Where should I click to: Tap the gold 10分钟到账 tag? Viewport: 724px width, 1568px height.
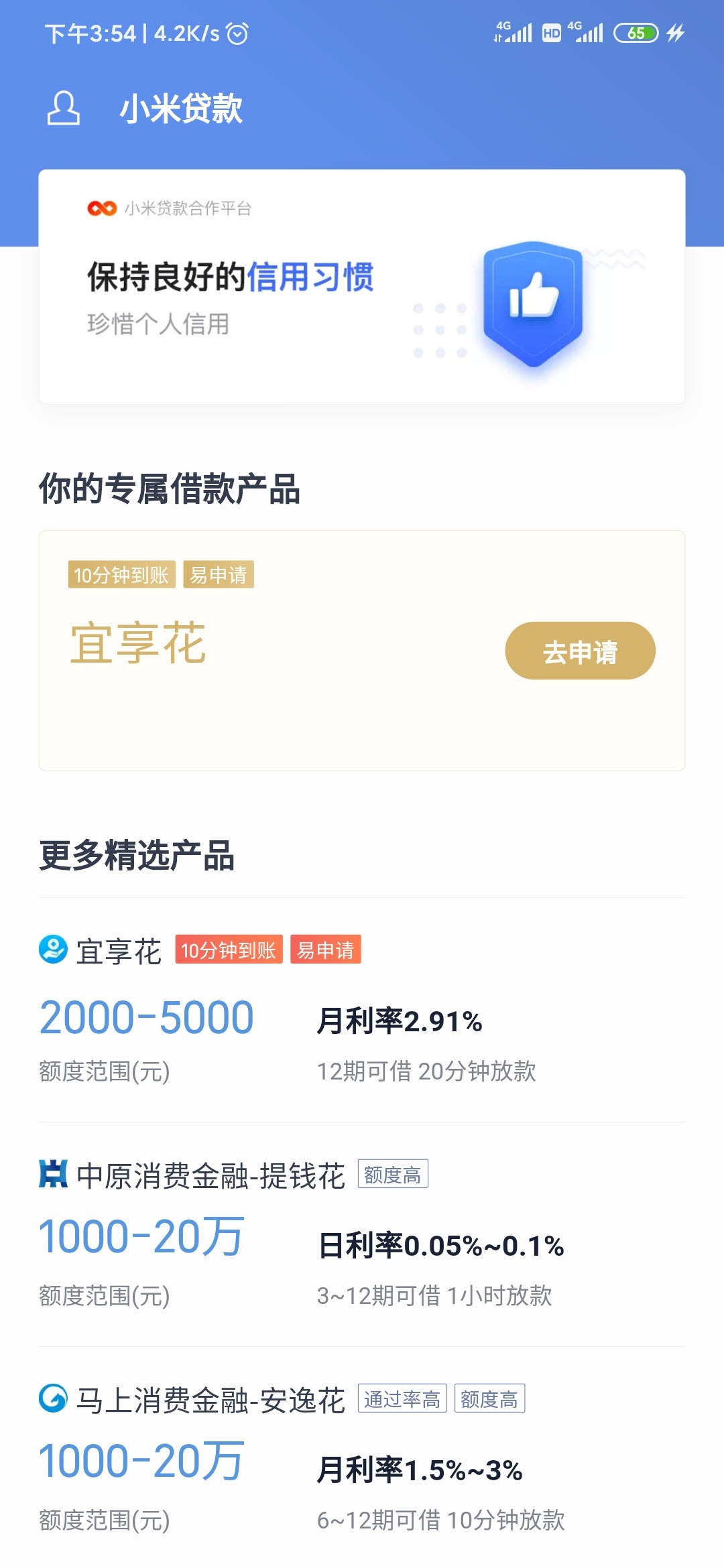coord(121,574)
